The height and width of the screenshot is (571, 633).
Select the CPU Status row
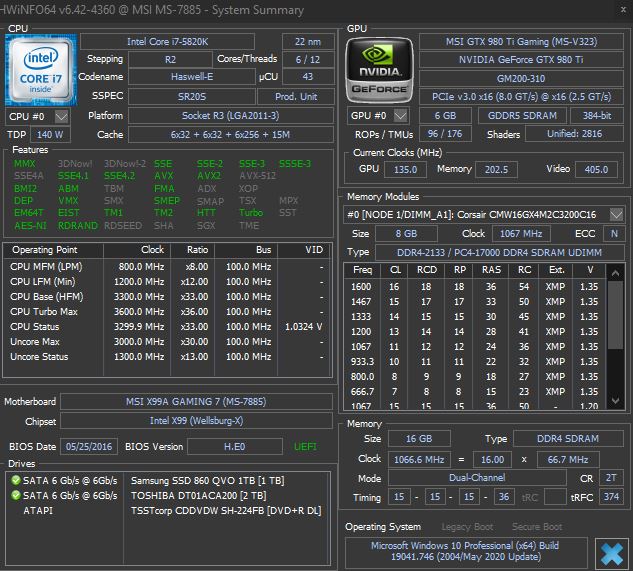pos(167,326)
